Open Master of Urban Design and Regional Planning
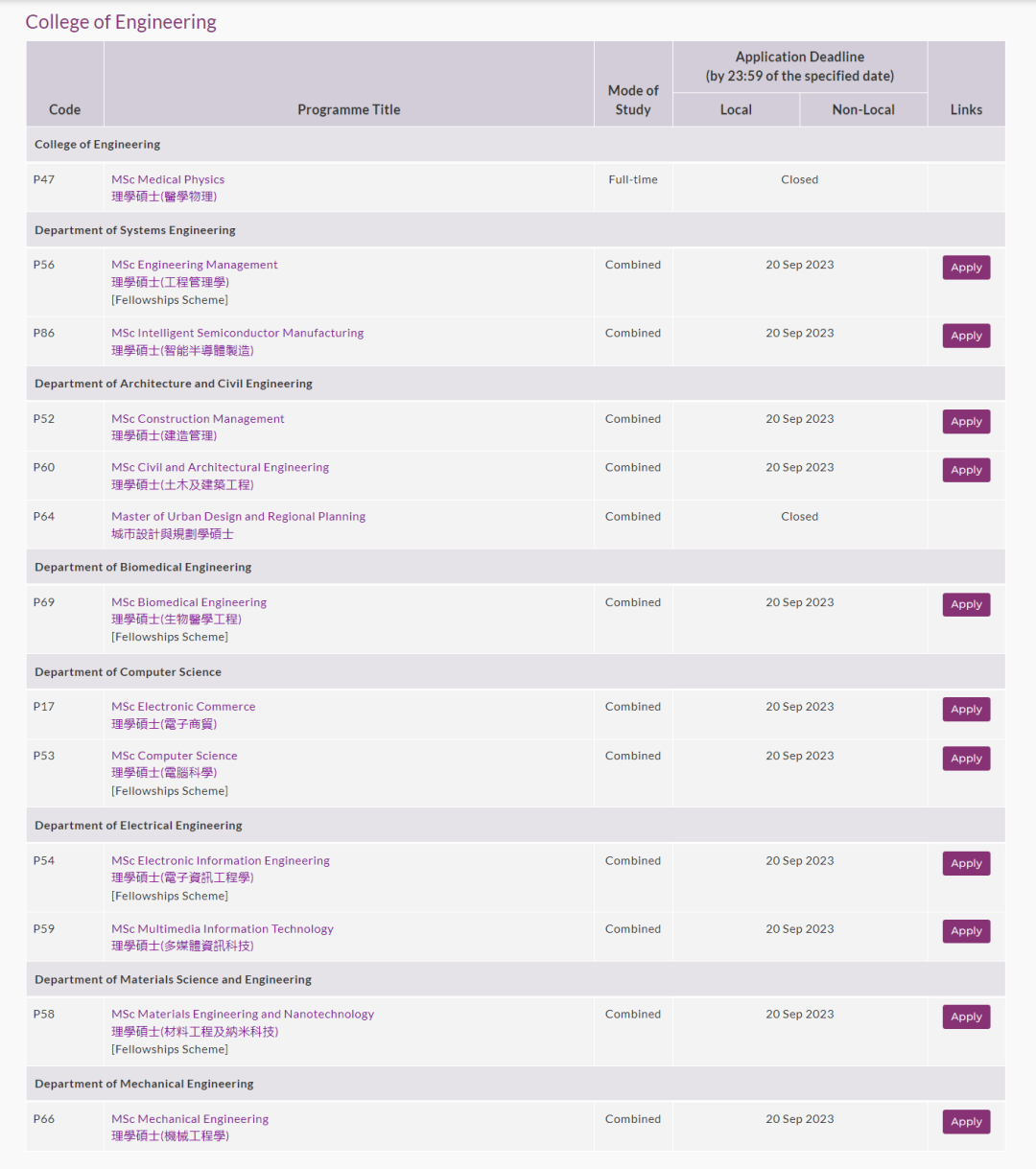Image resolution: width=1036 pixels, height=1169 pixels. [x=238, y=516]
